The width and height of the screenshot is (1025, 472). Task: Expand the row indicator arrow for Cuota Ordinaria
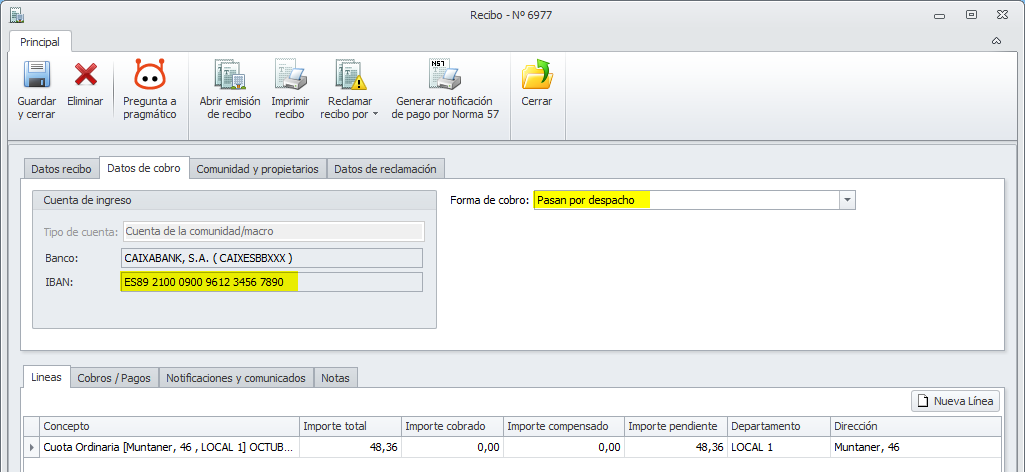(31, 448)
